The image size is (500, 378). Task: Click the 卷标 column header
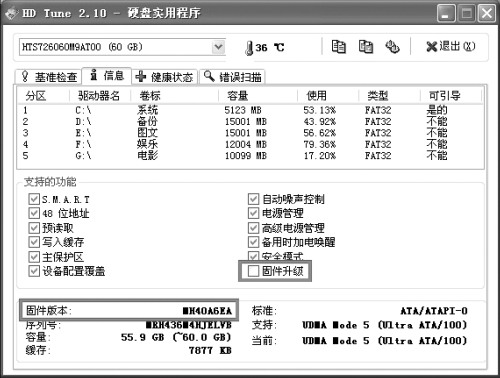coord(174,96)
